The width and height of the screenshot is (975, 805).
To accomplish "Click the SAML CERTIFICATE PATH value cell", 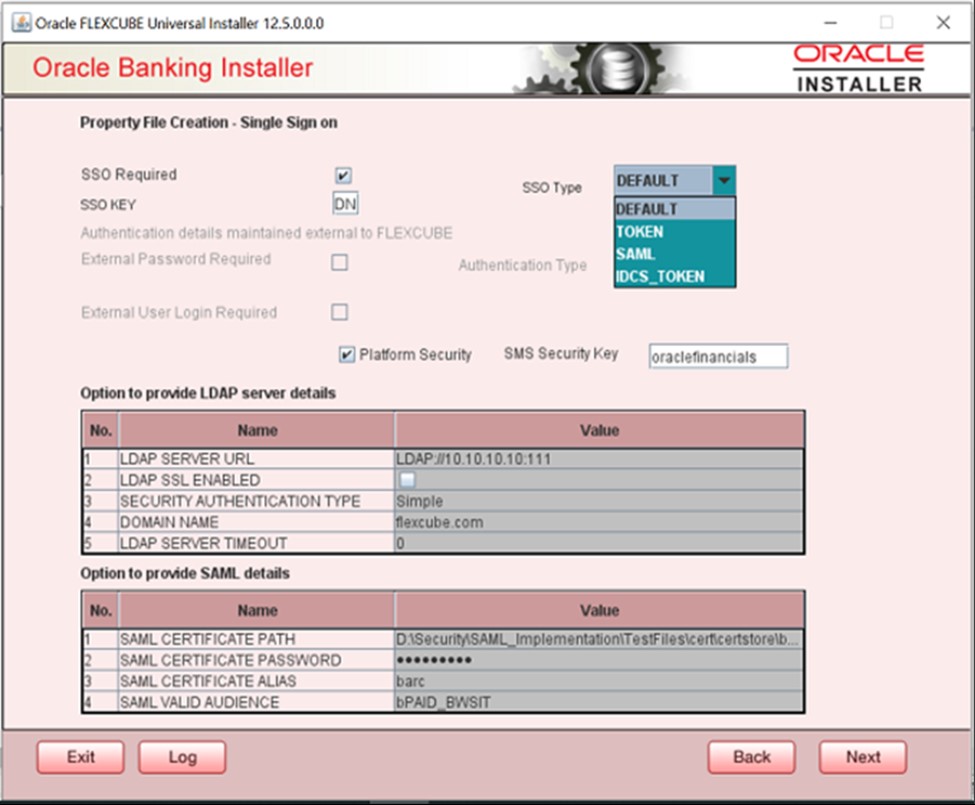I will point(599,639).
